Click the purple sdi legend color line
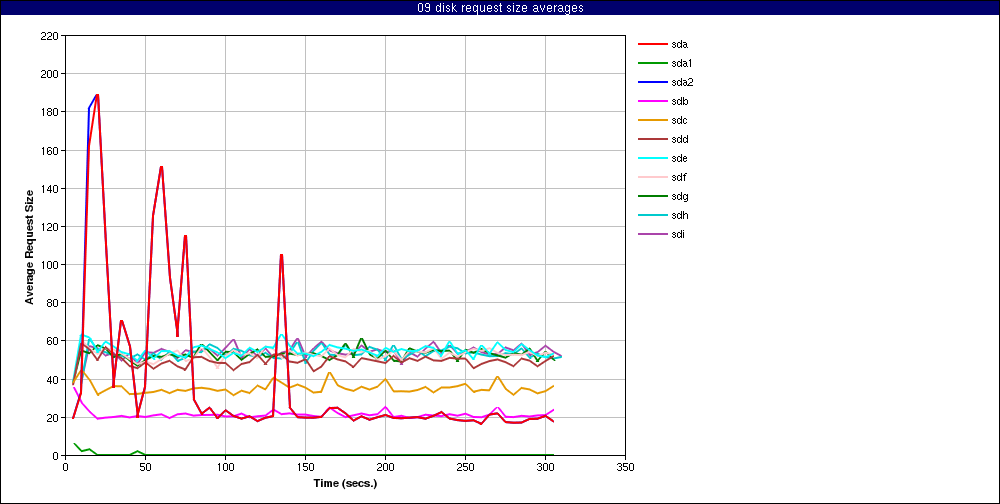 tap(651, 234)
